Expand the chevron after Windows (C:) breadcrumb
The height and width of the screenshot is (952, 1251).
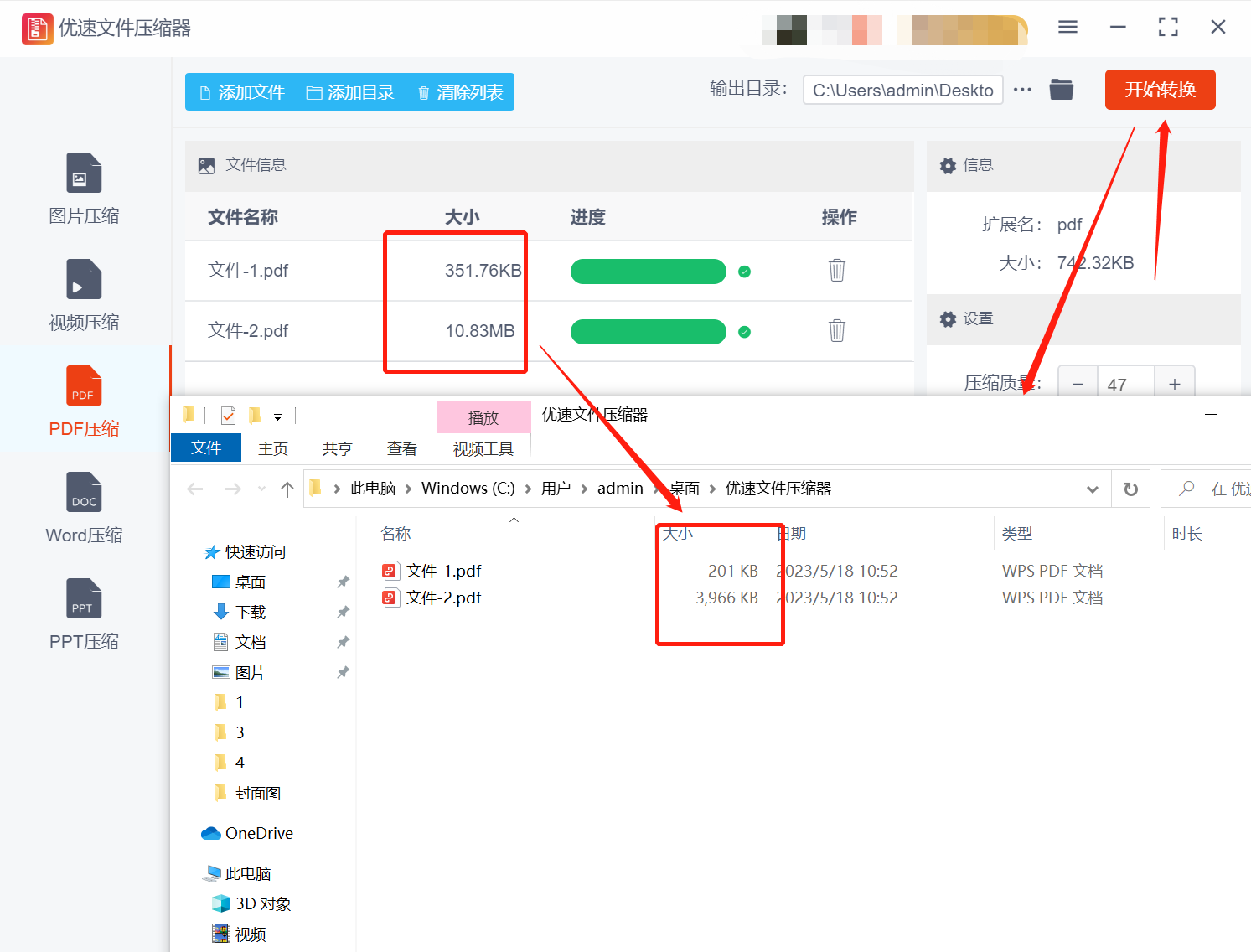[x=528, y=489]
